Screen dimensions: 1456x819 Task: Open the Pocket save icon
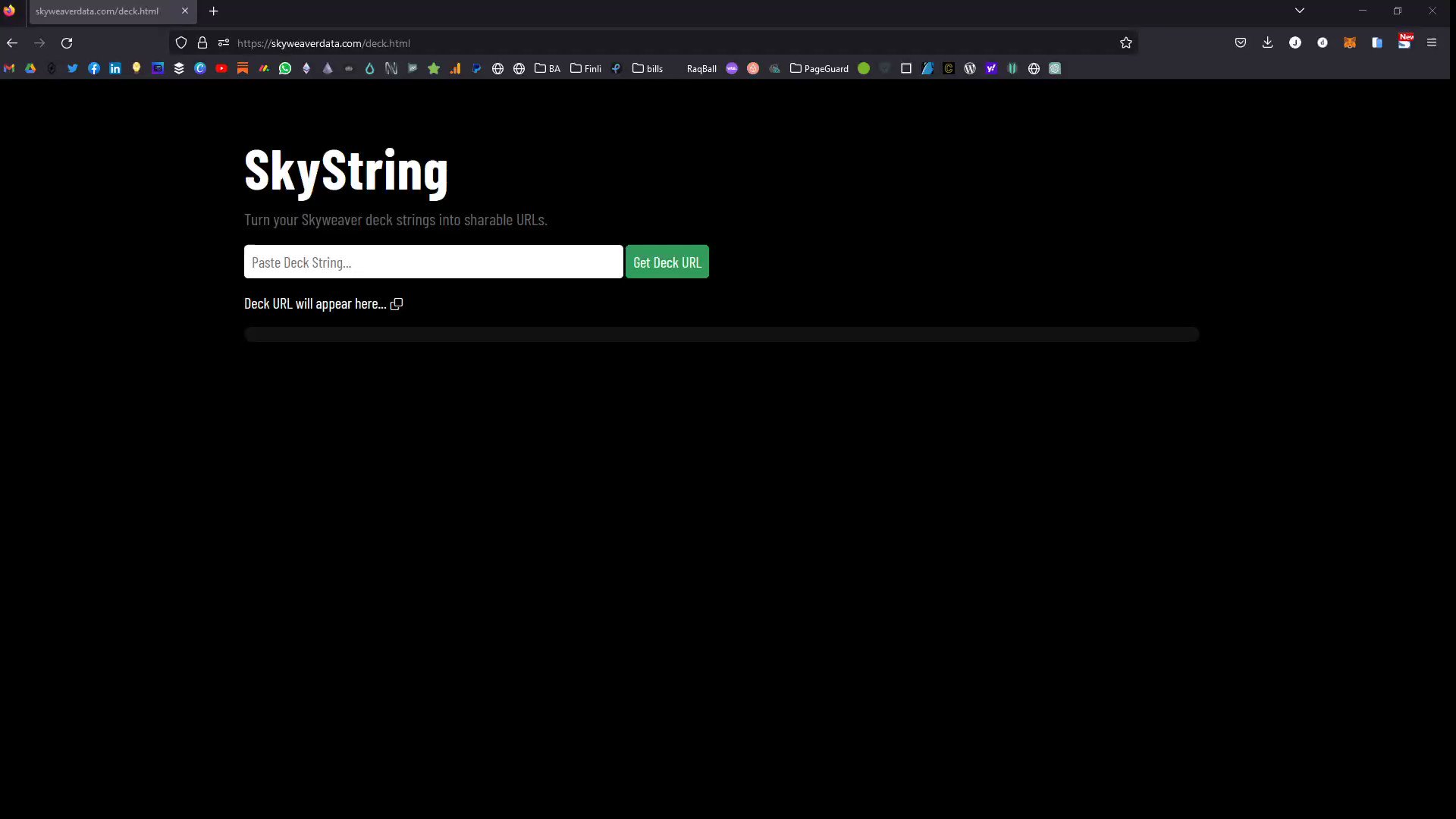tap(1241, 43)
